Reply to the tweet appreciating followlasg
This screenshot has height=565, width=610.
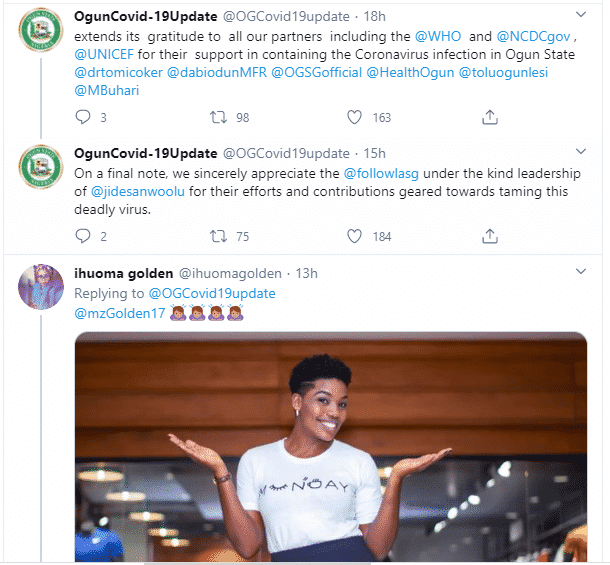[x=84, y=237]
